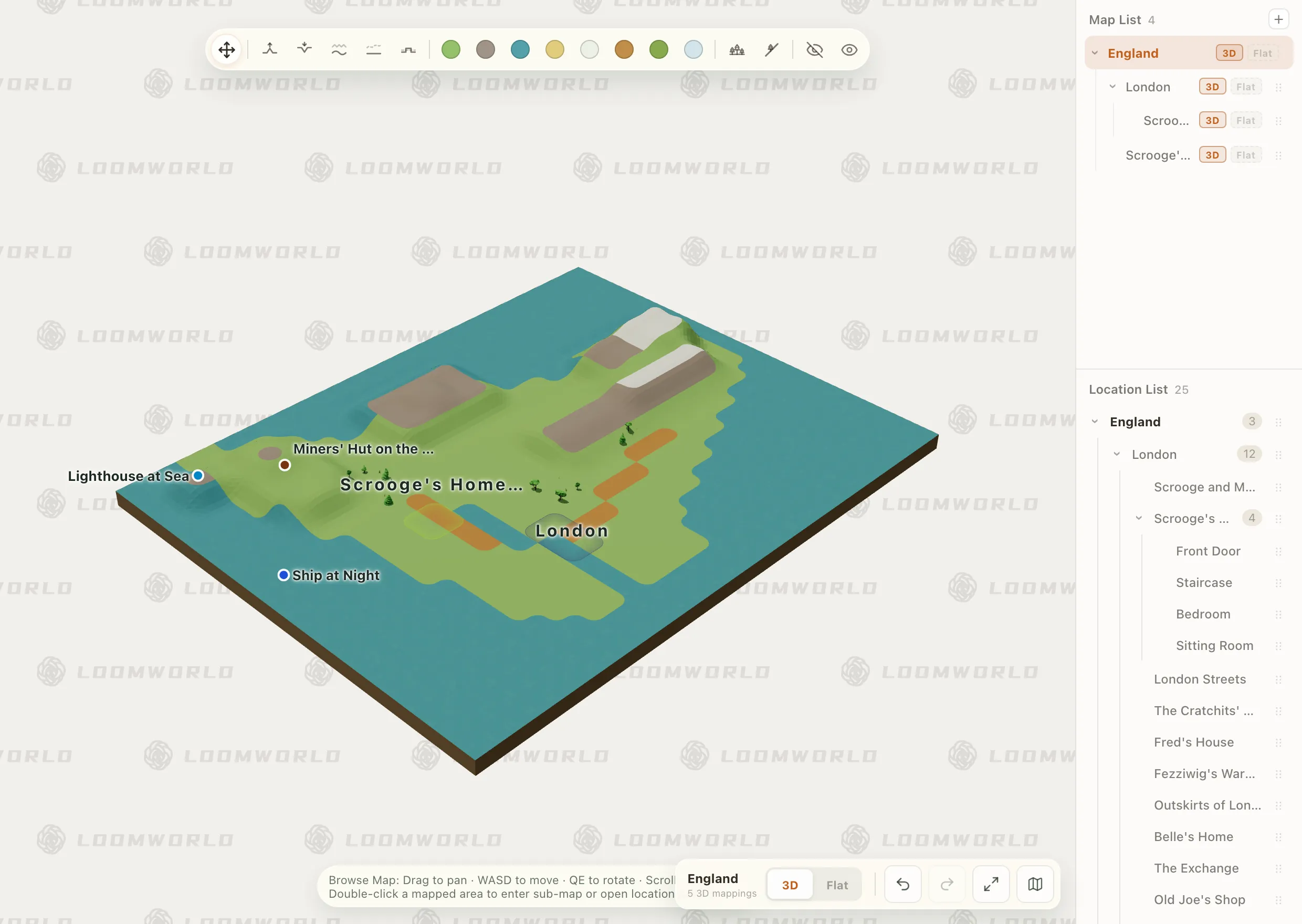Select The Exchange location
Viewport: 1302px width, 924px height.
click(1196, 868)
